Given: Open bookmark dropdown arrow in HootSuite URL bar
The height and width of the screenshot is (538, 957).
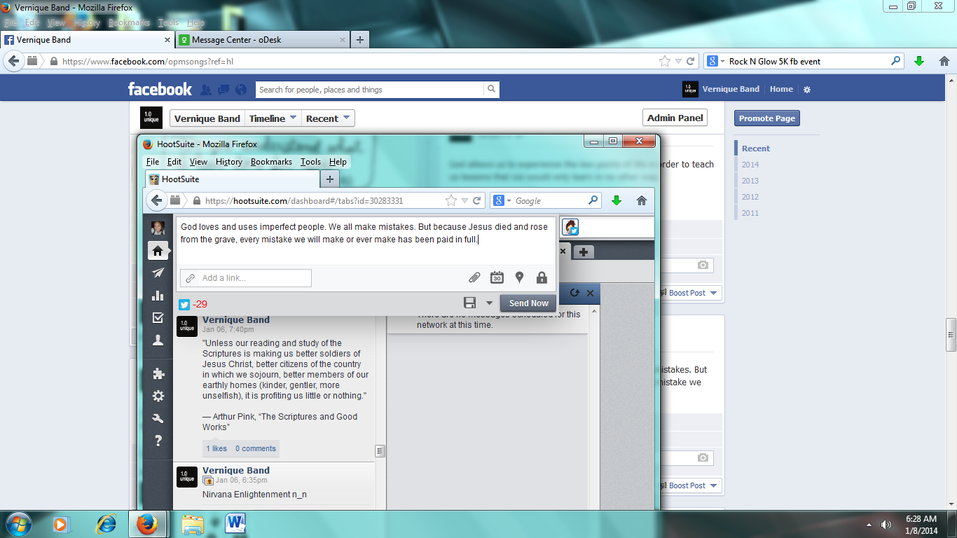Looking at the screenshot, I should point(464,200).
